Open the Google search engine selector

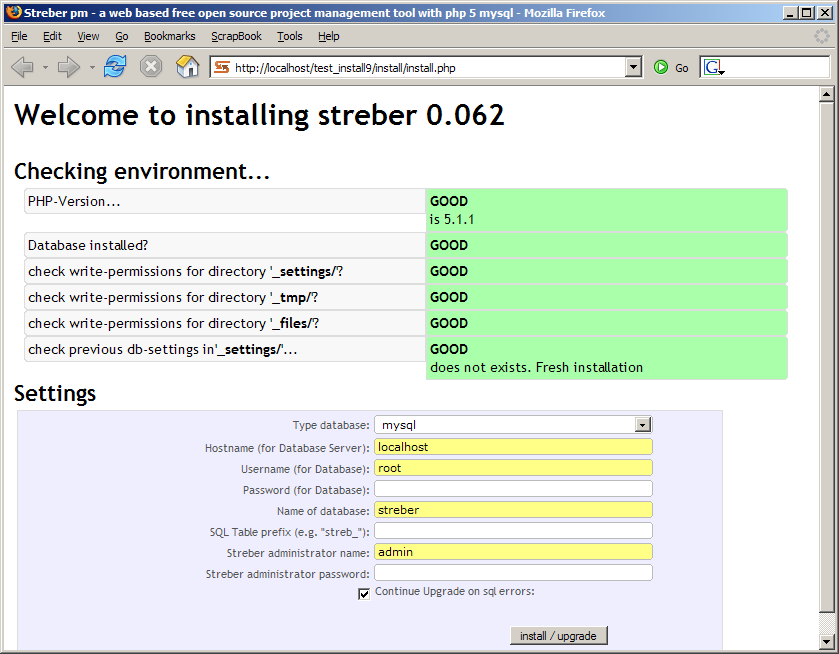[x=713, y=67]
